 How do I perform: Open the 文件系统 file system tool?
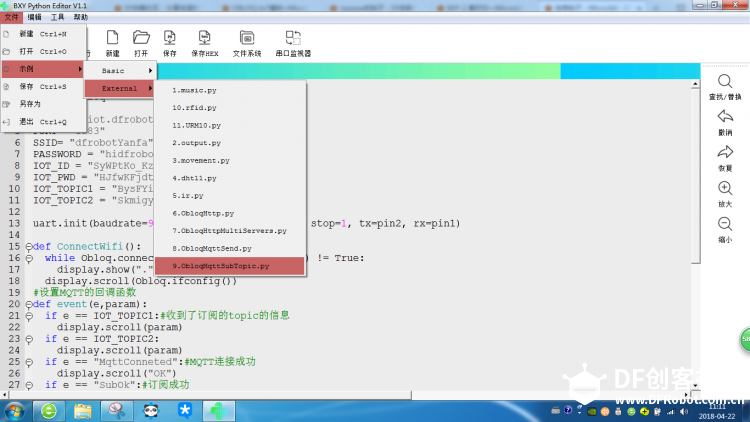pos(247,43)
